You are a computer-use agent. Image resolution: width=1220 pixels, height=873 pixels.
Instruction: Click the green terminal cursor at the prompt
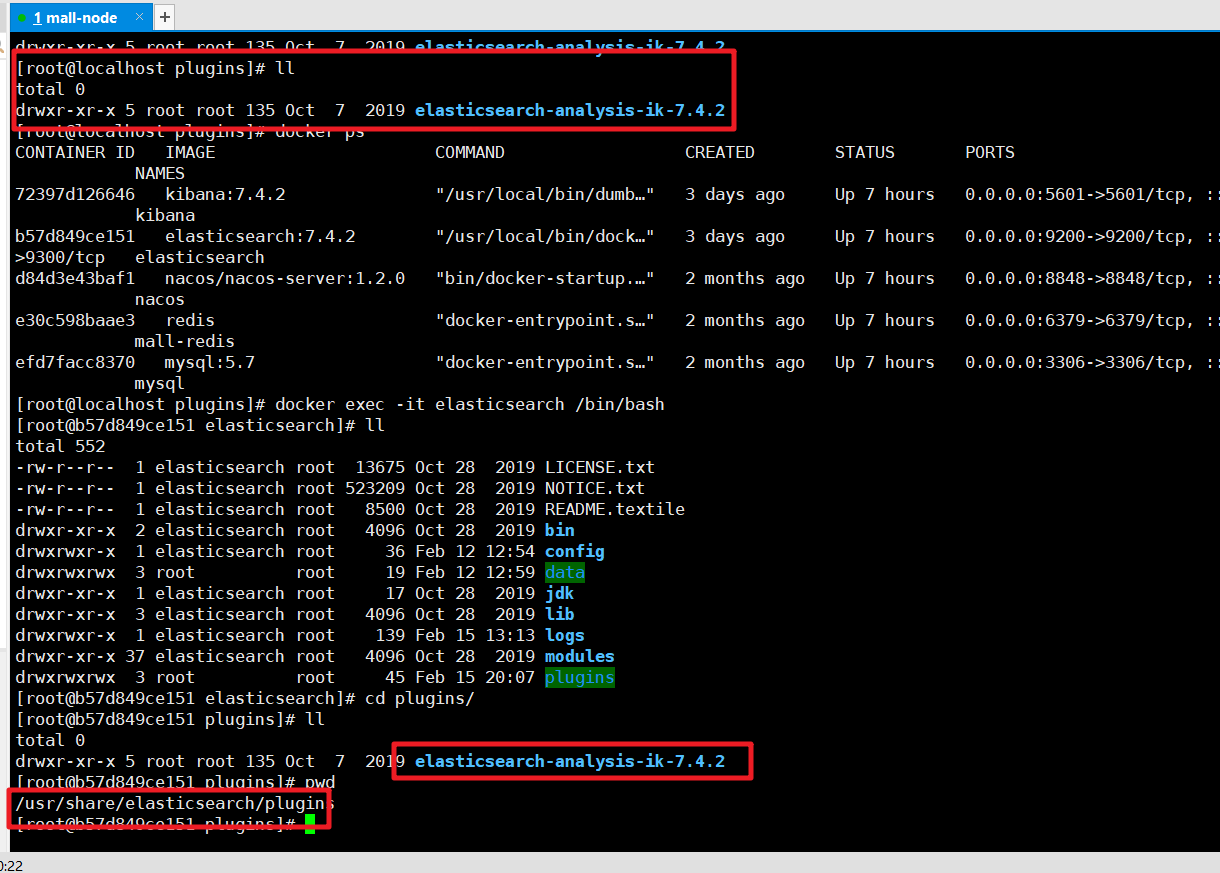310,824
